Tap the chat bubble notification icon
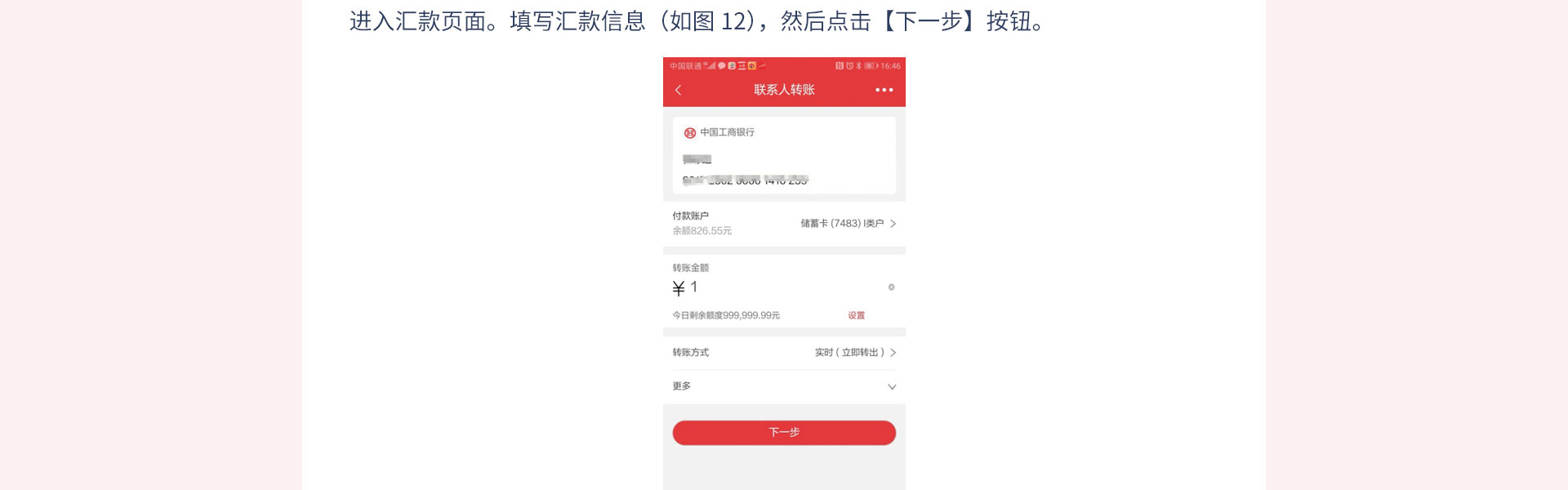Image resolution: width=1568 pixels, height=490 pixels. [x=722, y=65]
